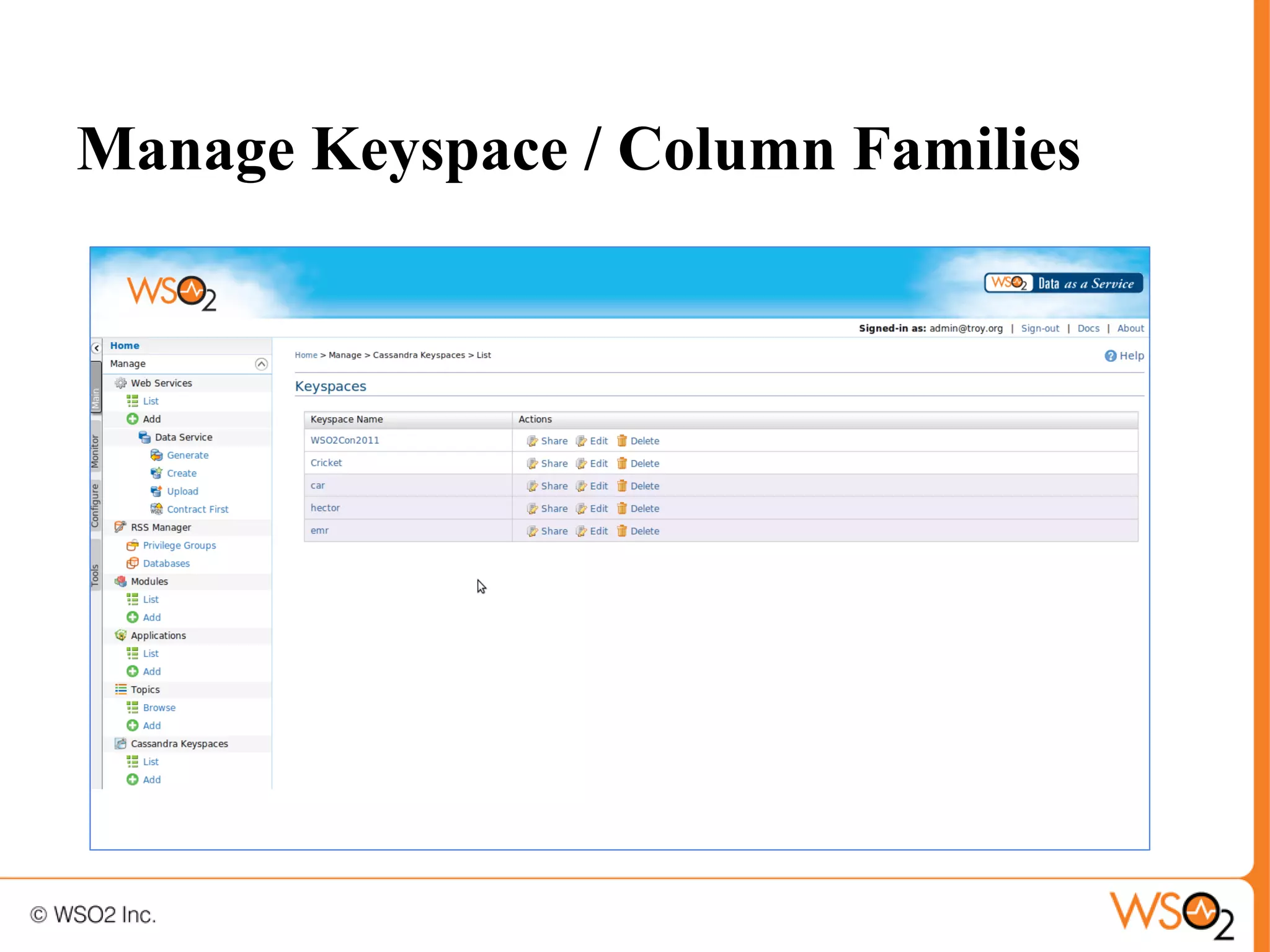Click the Topics list icon

point(120,689)
